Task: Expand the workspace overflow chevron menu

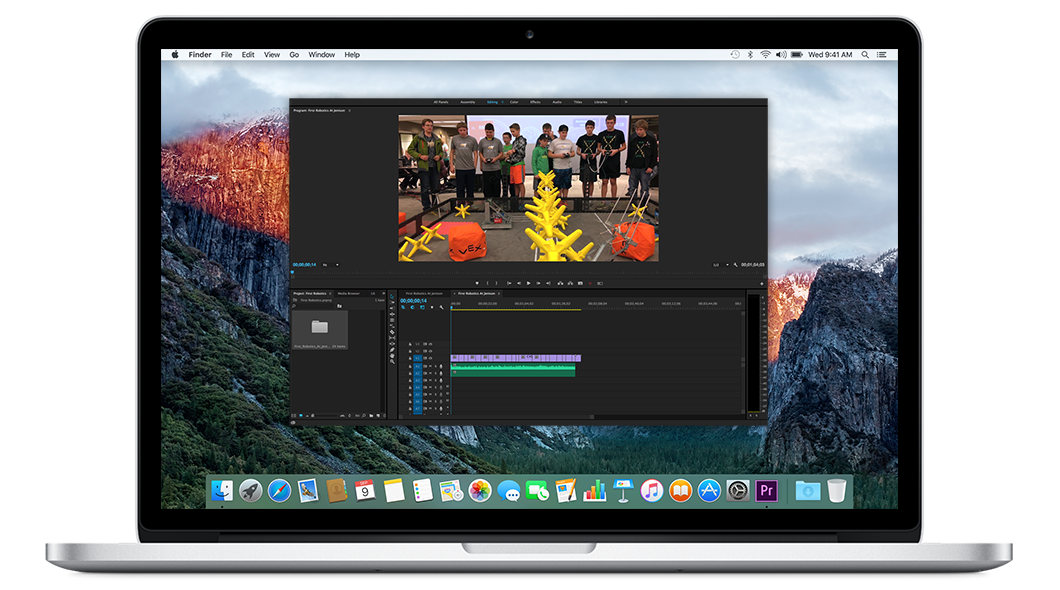Action: pyautogui.click(x=626, y=102)
